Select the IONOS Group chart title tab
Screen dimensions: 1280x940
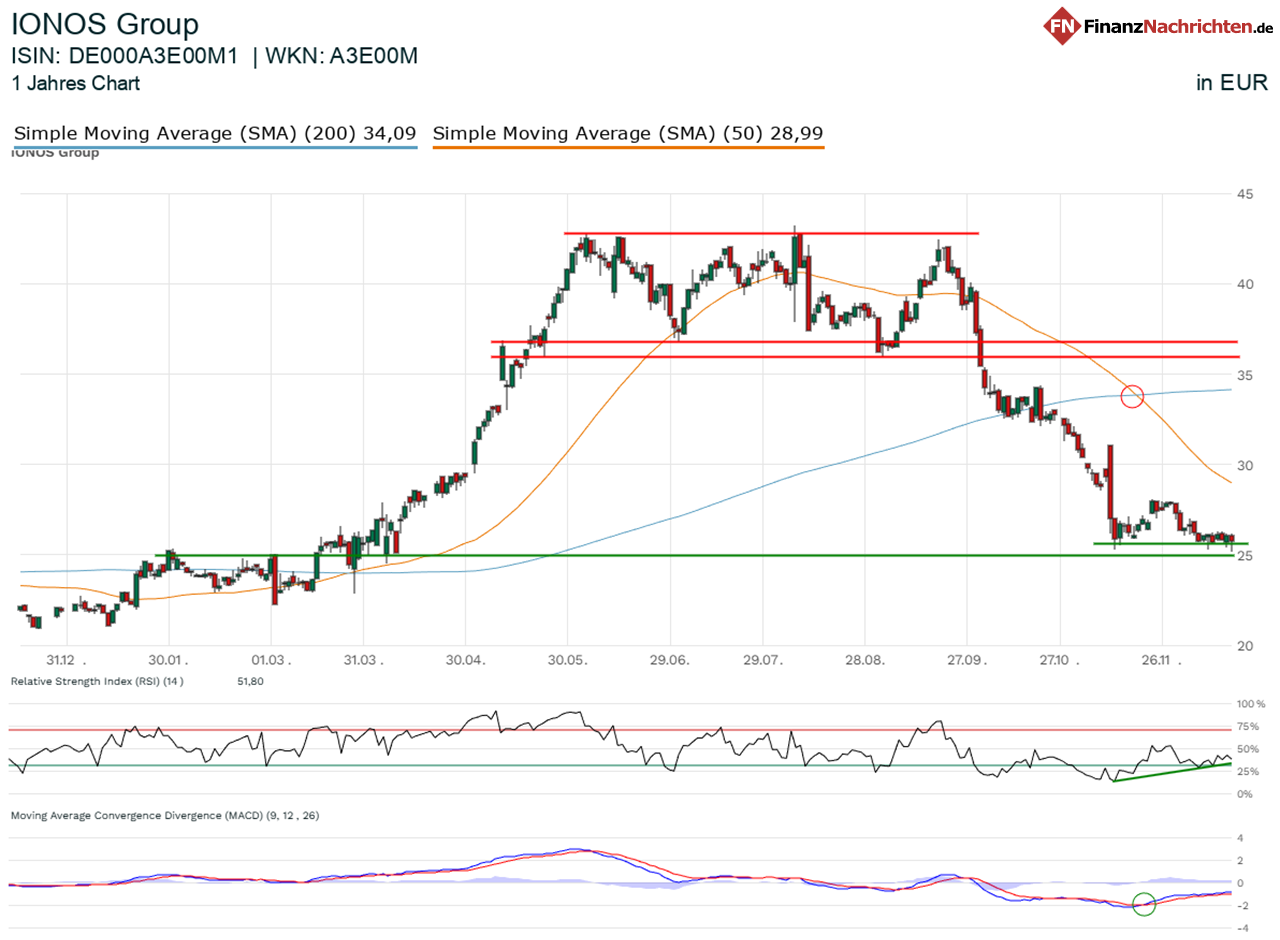[x=104, y=23]
